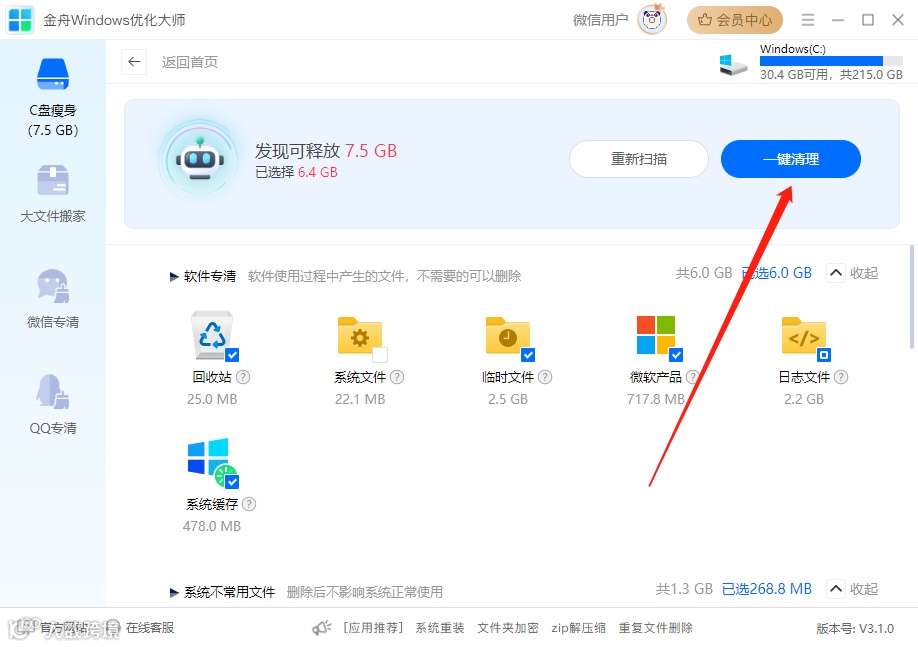The width and height of the screenshot is (918, 647).
Task: Click the 金舟Windows优化大师 app logo
Action: pyautogui.click(x=20, y=20)
